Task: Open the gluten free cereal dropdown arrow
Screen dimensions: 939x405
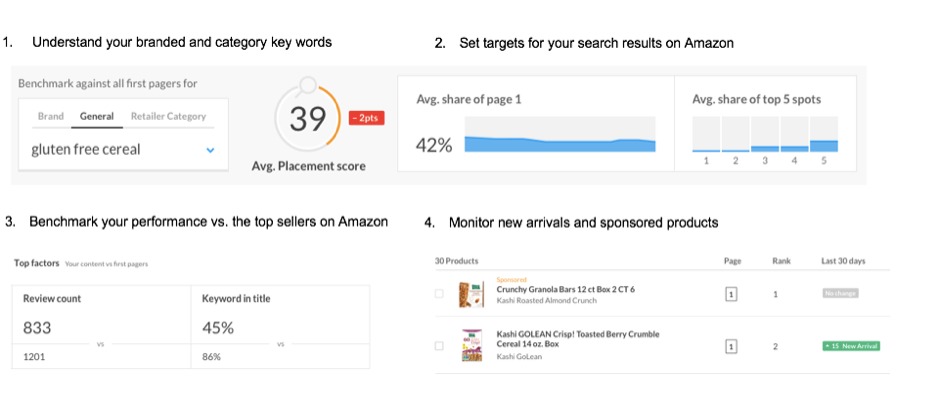Action: point(210,150)
